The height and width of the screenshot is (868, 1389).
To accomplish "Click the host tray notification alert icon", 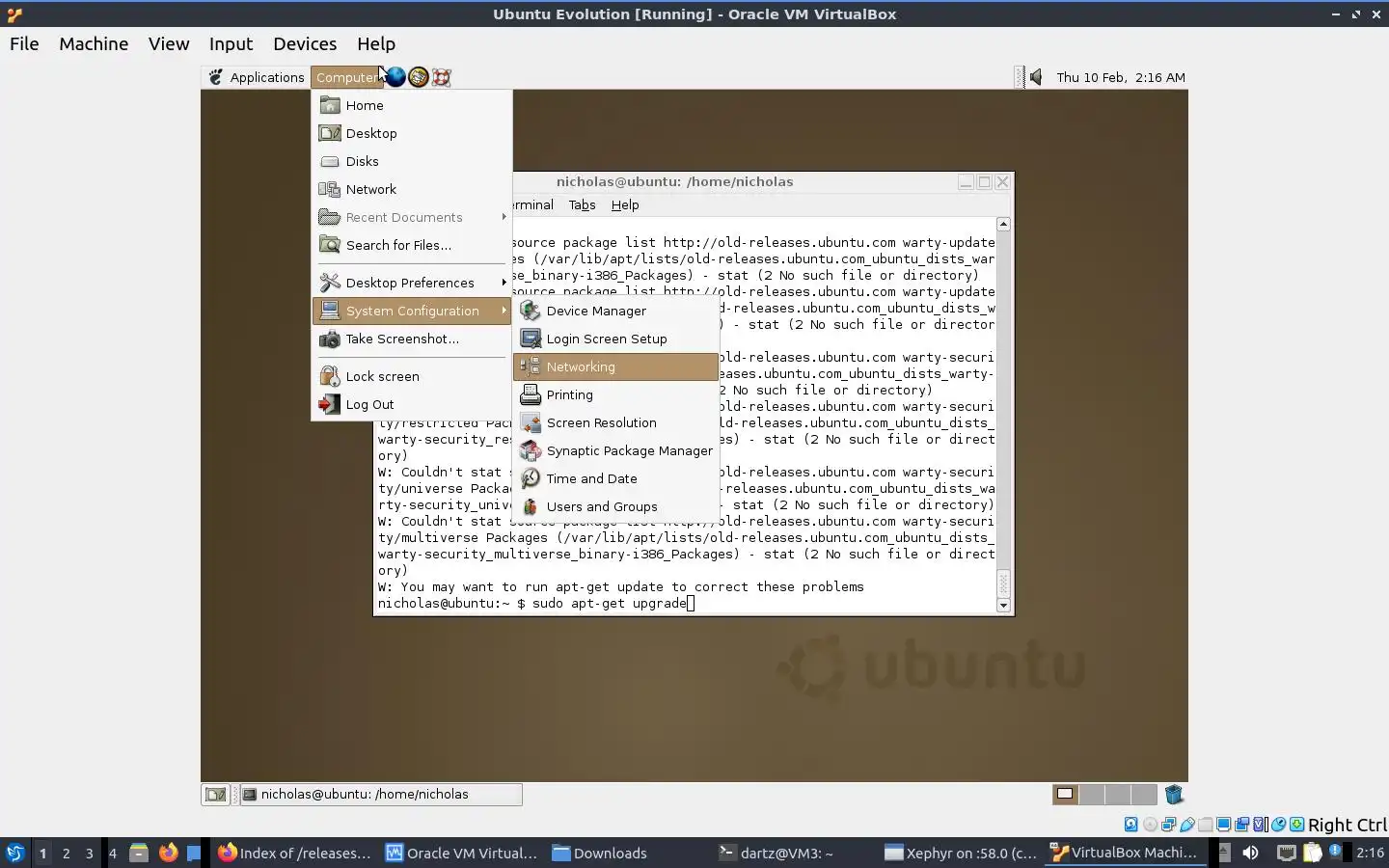I will click(x=1335, y=851).
